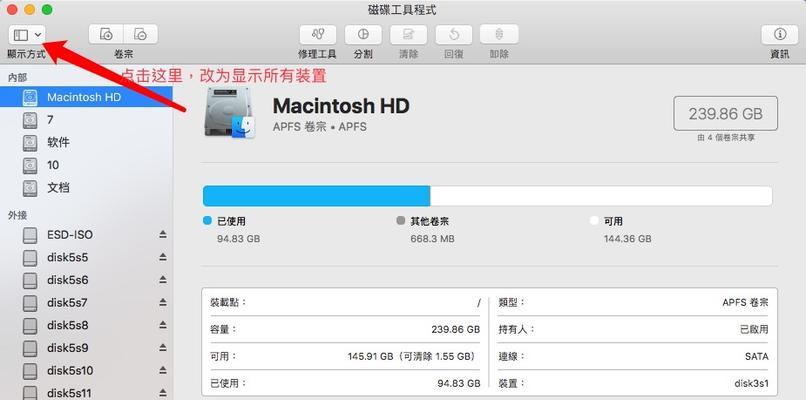Click the '145.91 GB (可清除 1.55 GB)' value

tap(412, 356)
